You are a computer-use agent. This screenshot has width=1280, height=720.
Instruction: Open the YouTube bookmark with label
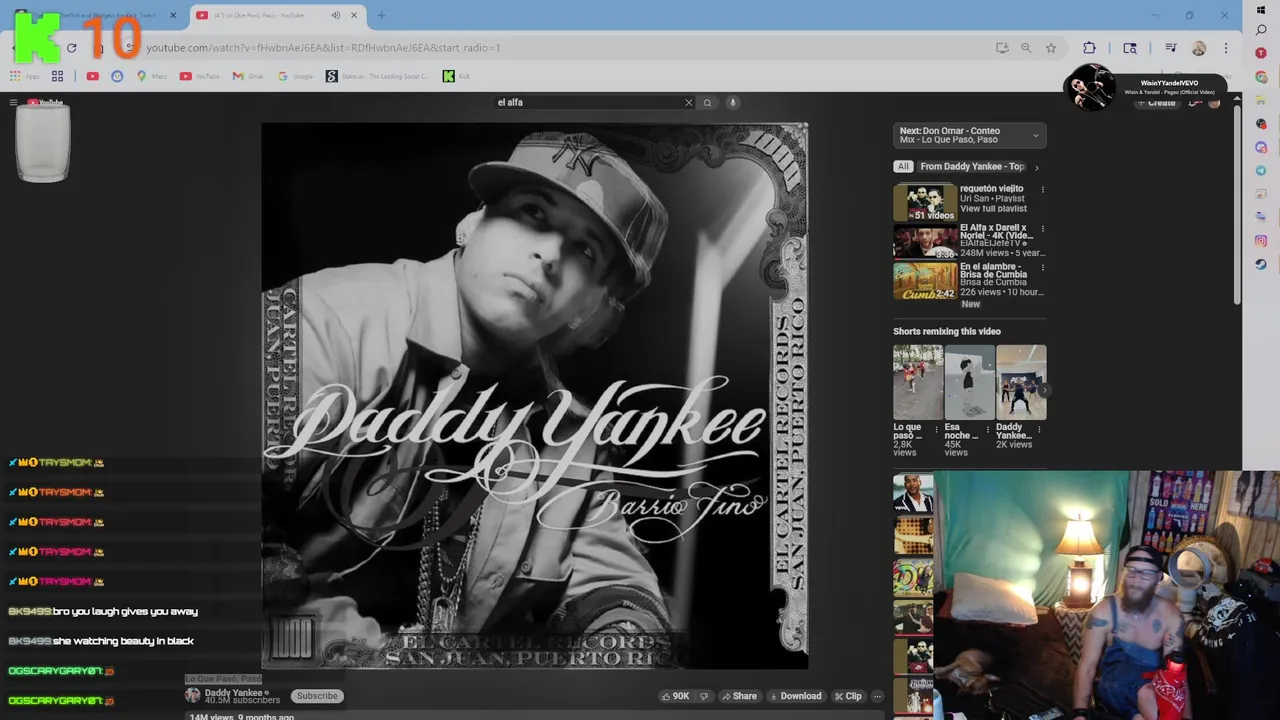click(200, 76)
